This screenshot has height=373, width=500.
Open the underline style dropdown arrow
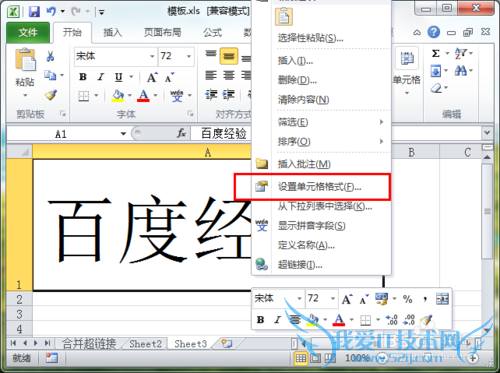tap(131, 77)
